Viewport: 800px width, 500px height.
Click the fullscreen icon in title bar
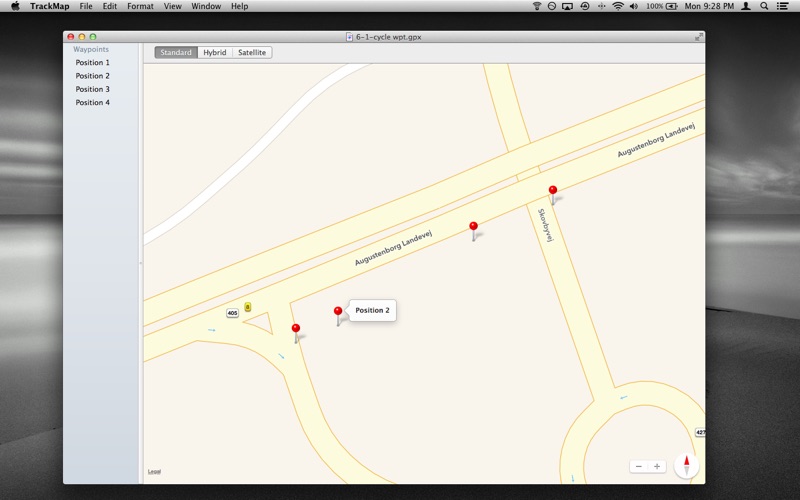pyautogui.click(x=698, y=37)
